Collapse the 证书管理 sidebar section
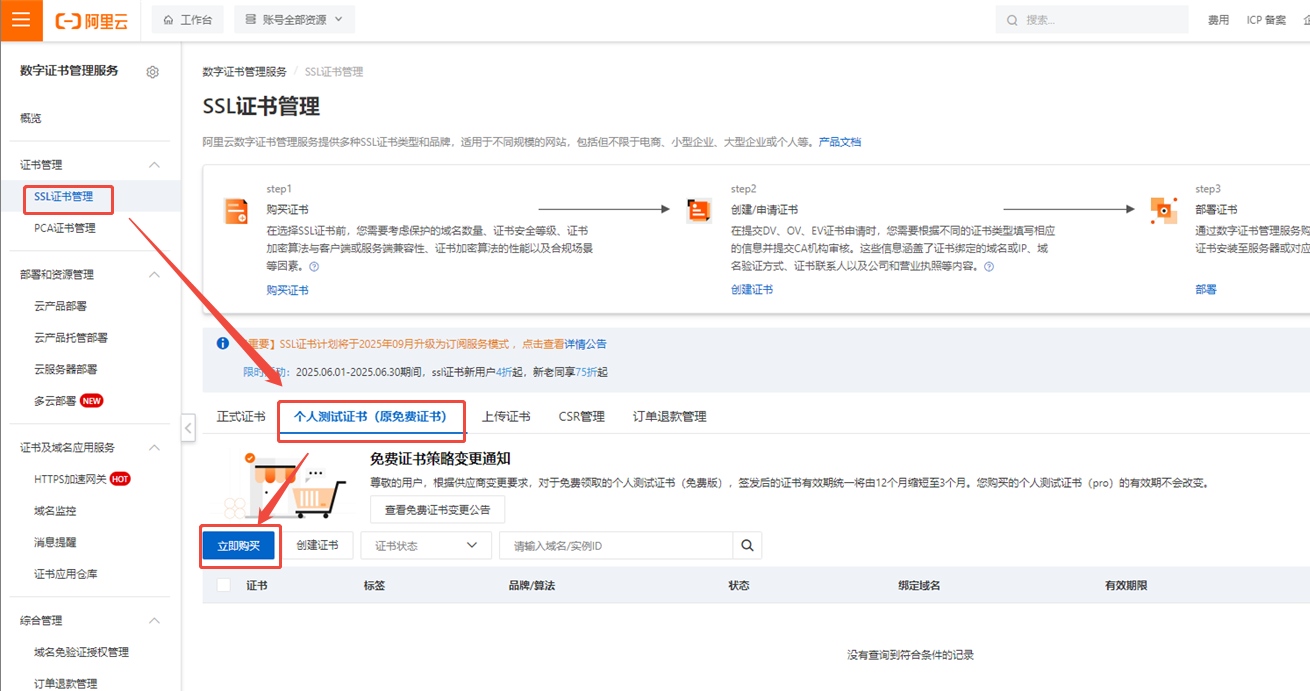 coord(154,165)
